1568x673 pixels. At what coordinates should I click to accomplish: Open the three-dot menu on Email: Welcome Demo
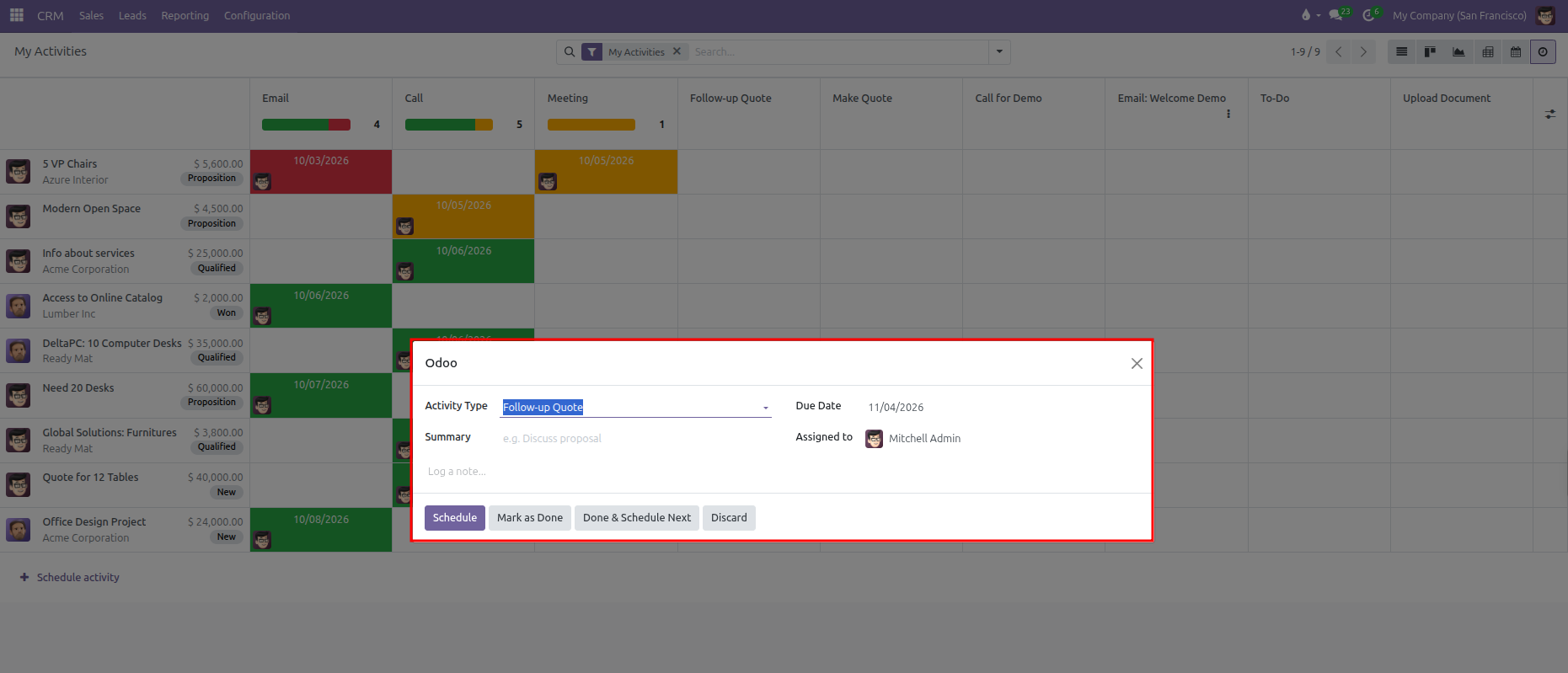[x=1228, y=114]
